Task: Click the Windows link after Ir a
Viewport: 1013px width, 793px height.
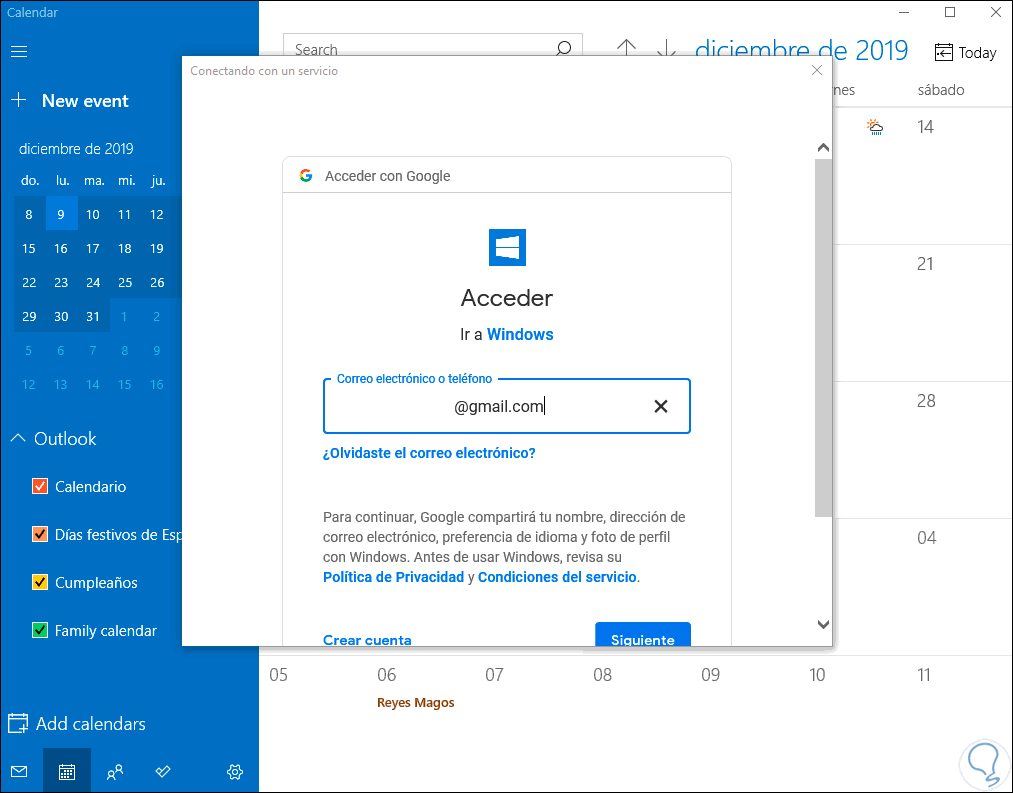Action: coord(520,334)
